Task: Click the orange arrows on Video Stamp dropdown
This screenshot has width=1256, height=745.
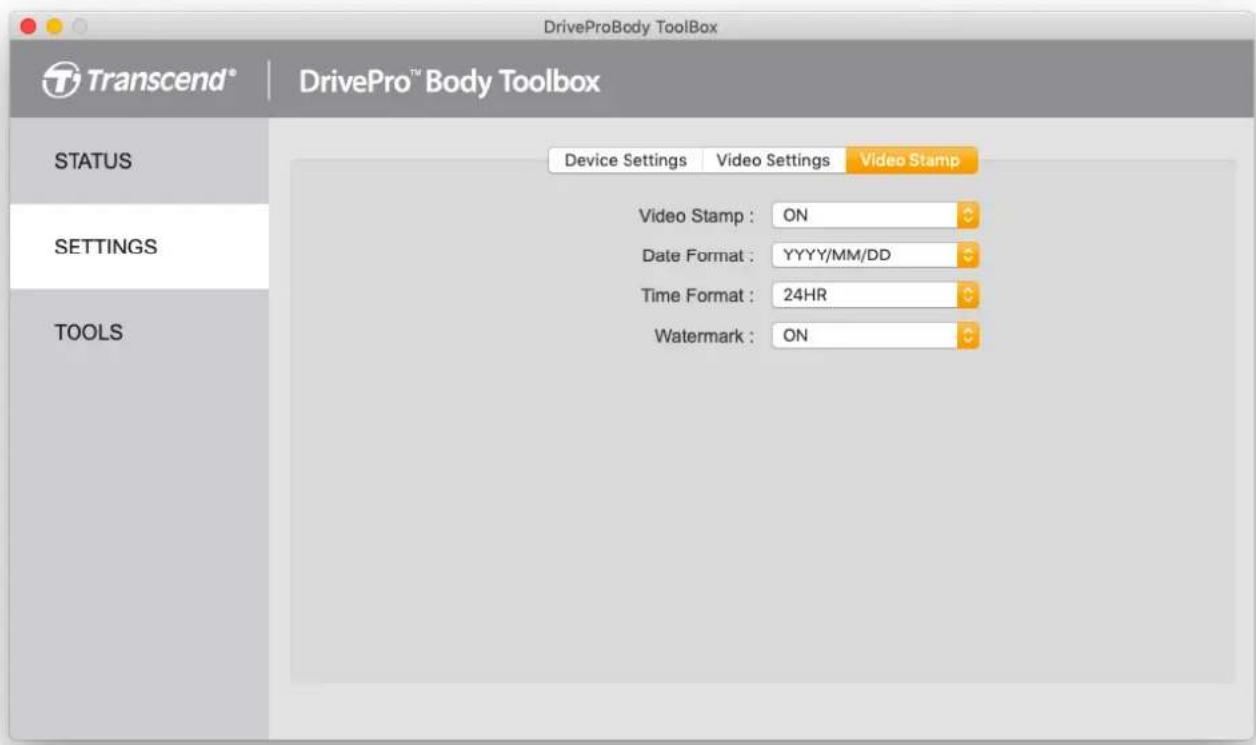Action: (x=967, y=215)
